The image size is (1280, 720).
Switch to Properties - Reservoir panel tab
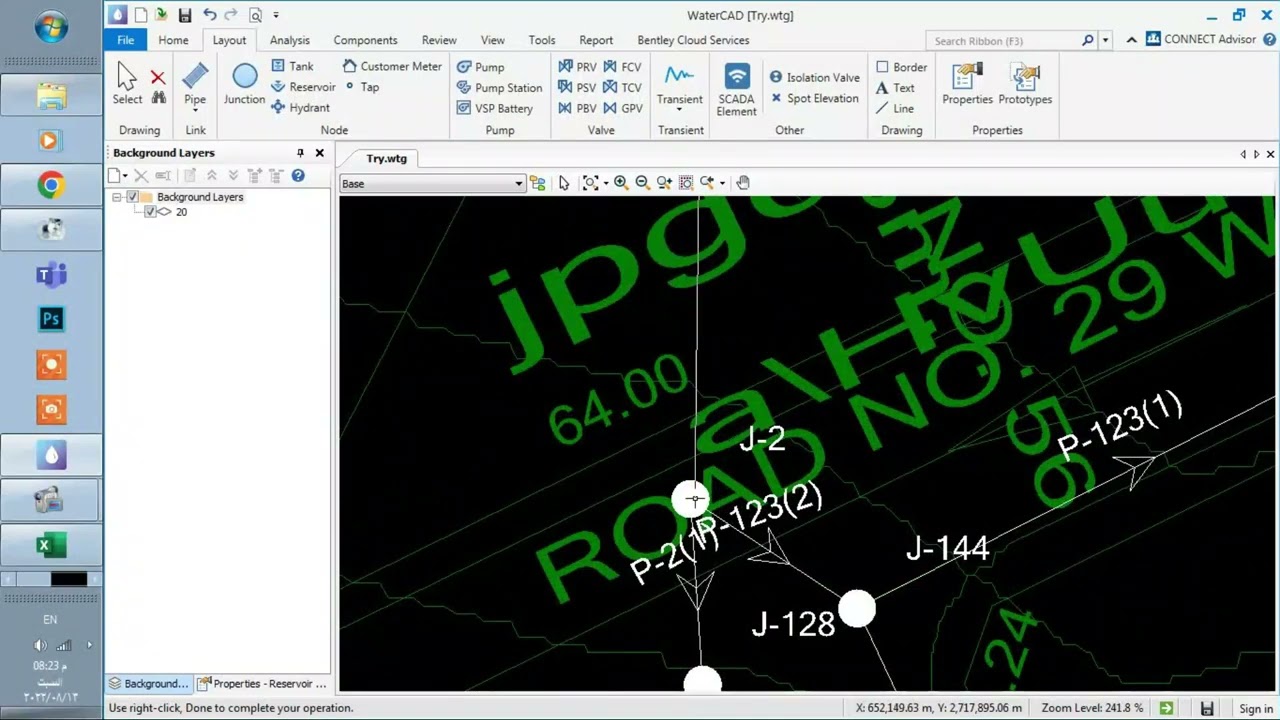tap(262, 684)
